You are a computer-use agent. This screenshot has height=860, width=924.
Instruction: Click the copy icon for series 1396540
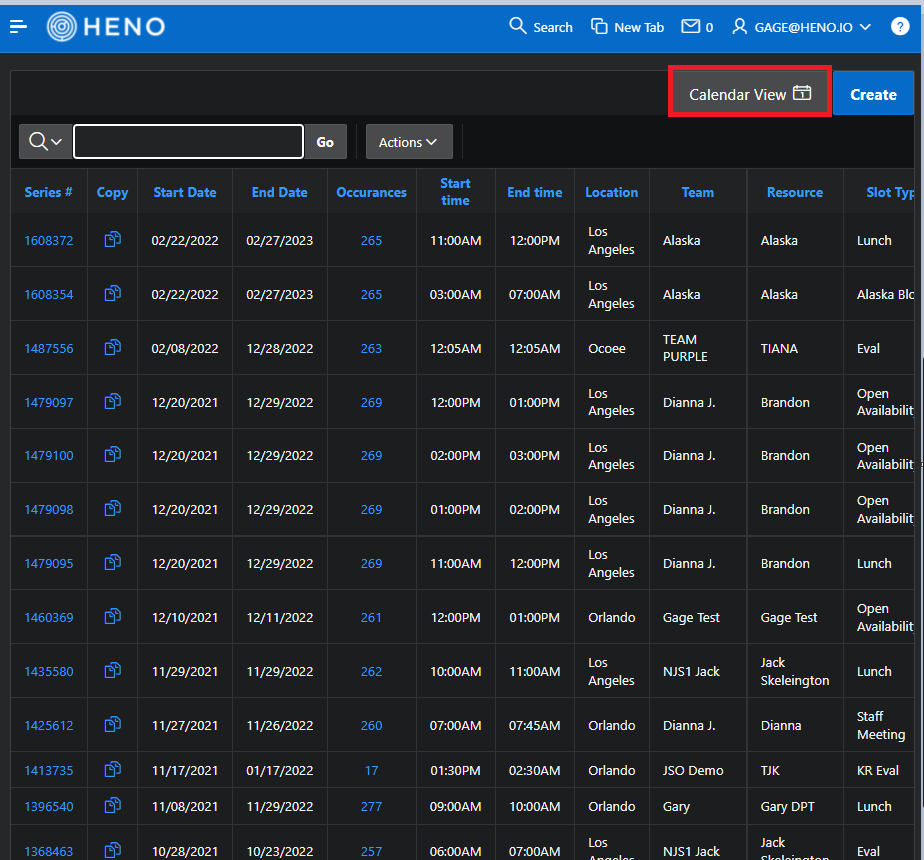(x=112, y=806)
